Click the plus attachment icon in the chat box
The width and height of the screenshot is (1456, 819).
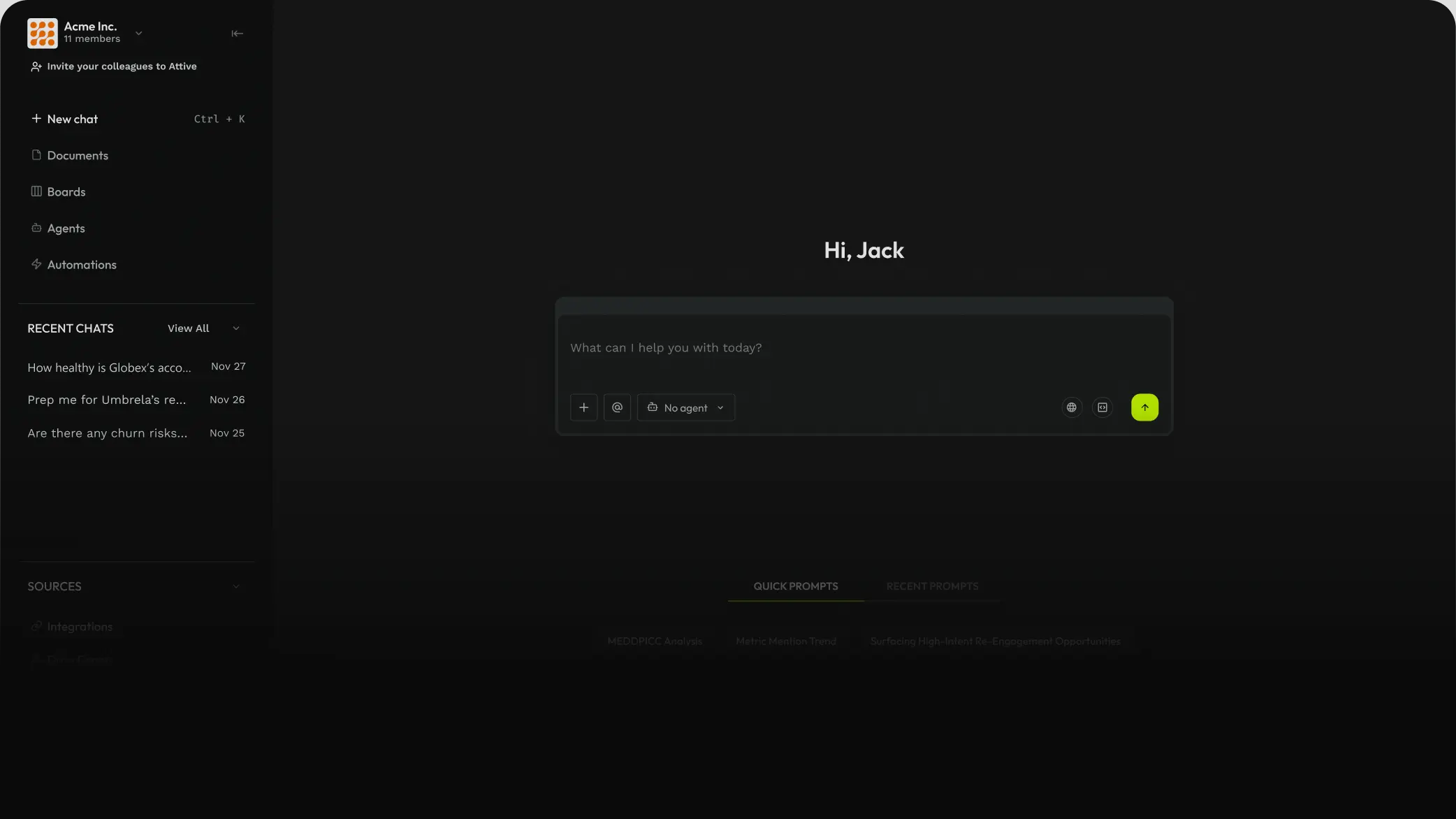583,407
